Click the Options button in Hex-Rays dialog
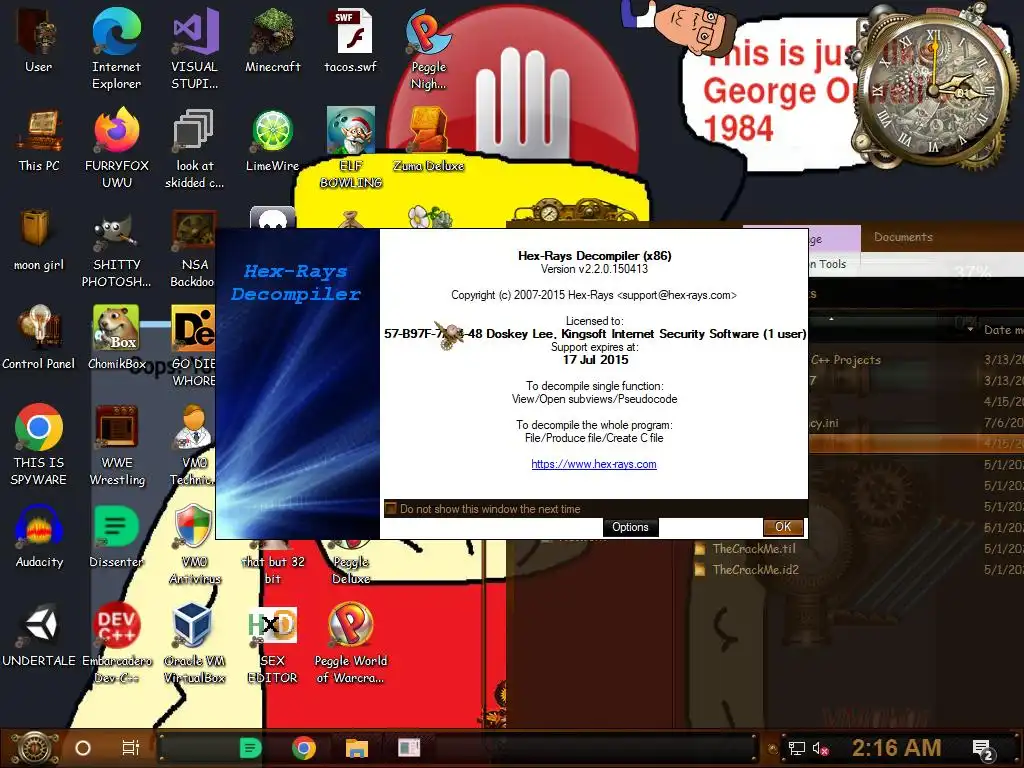This screenshot has width=1024, height=768. 630,527
